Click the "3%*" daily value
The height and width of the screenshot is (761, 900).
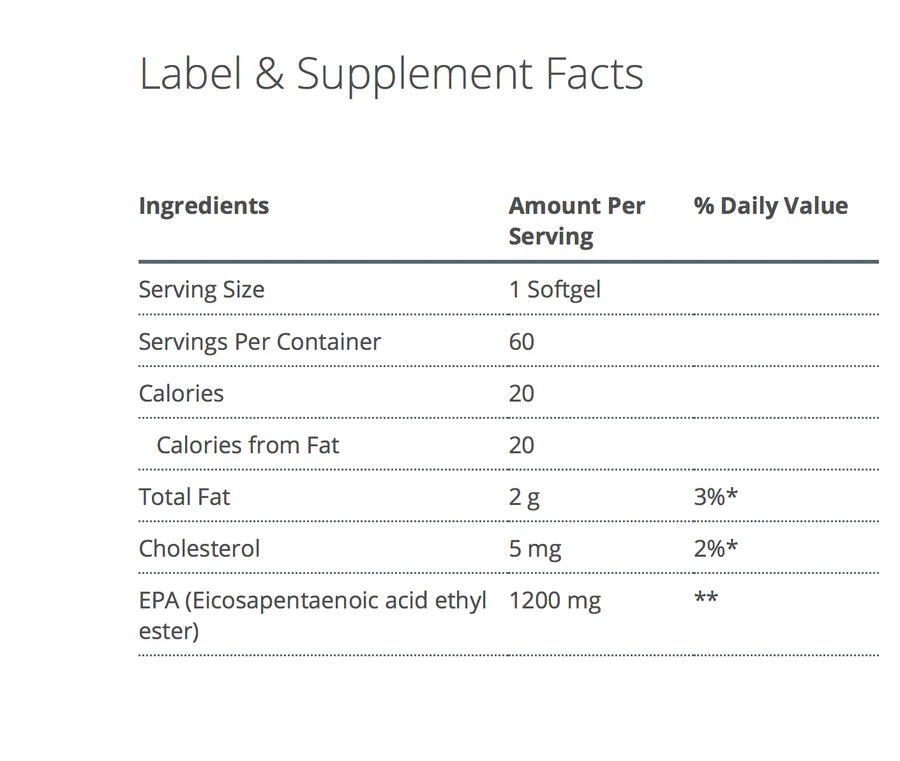tap(715, 497)
